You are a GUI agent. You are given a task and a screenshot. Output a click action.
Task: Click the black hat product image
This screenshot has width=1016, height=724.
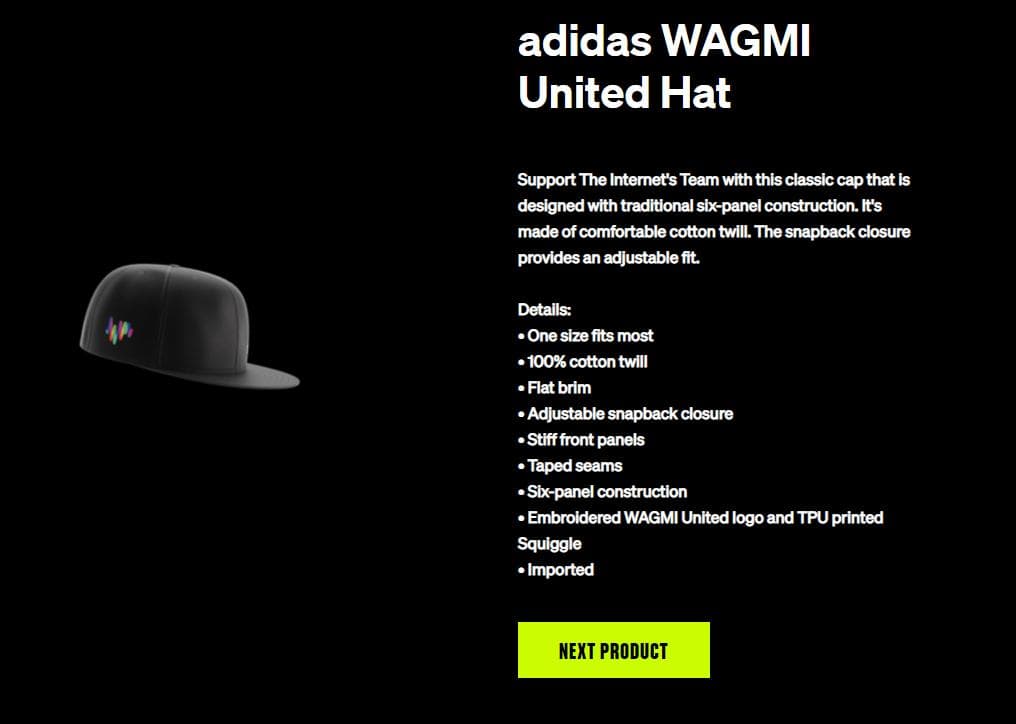[x=189, y=326]
